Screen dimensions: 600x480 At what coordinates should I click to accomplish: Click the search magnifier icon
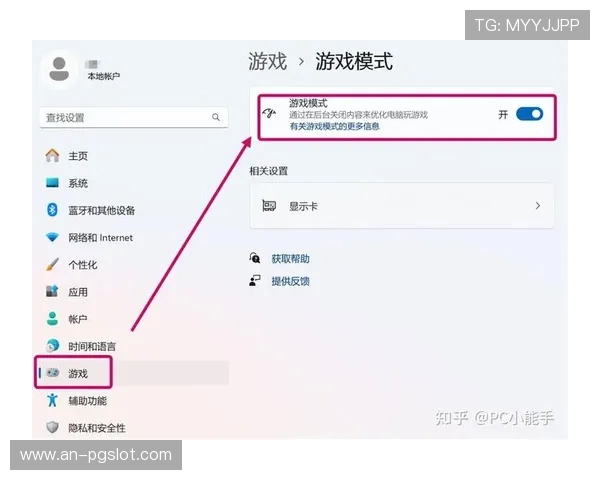[216, 117]
